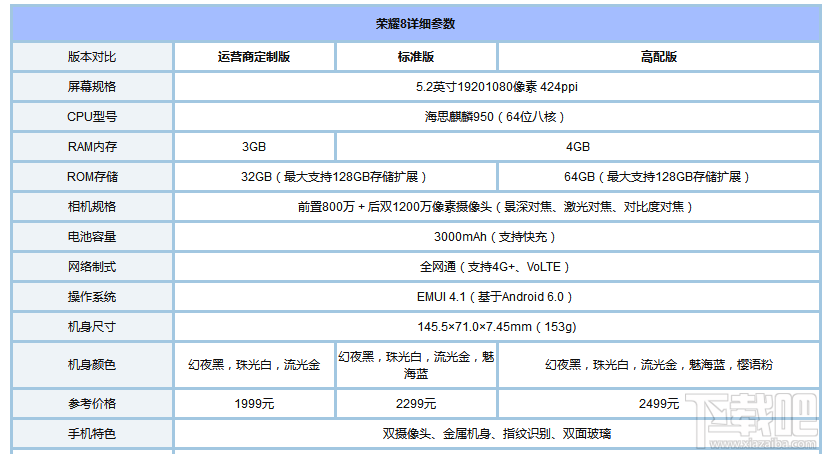
Task: Click the colors cell containing 樱语粉
Action: point(659,365)
